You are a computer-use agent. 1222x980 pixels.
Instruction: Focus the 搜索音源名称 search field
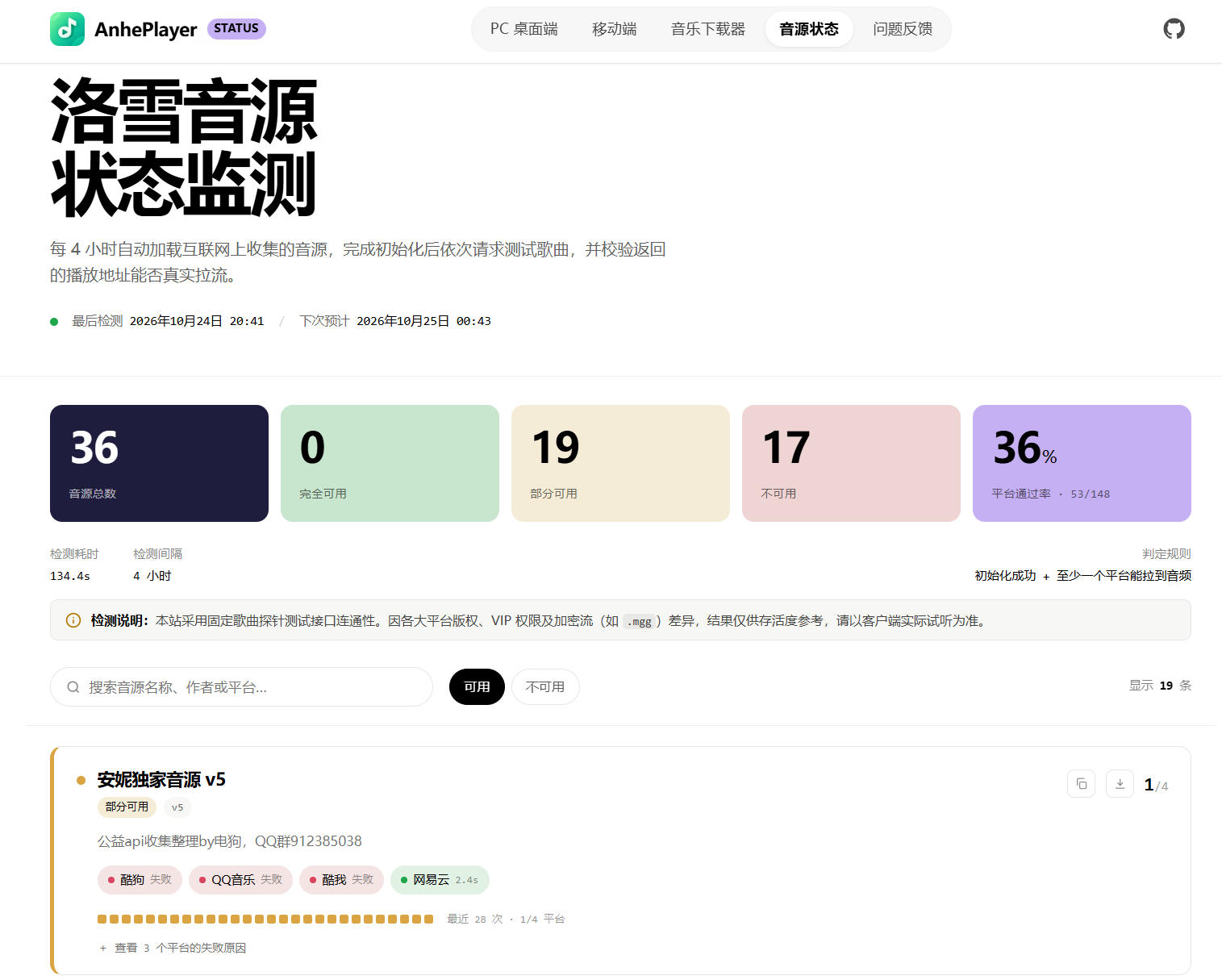(x=241, y=687)
